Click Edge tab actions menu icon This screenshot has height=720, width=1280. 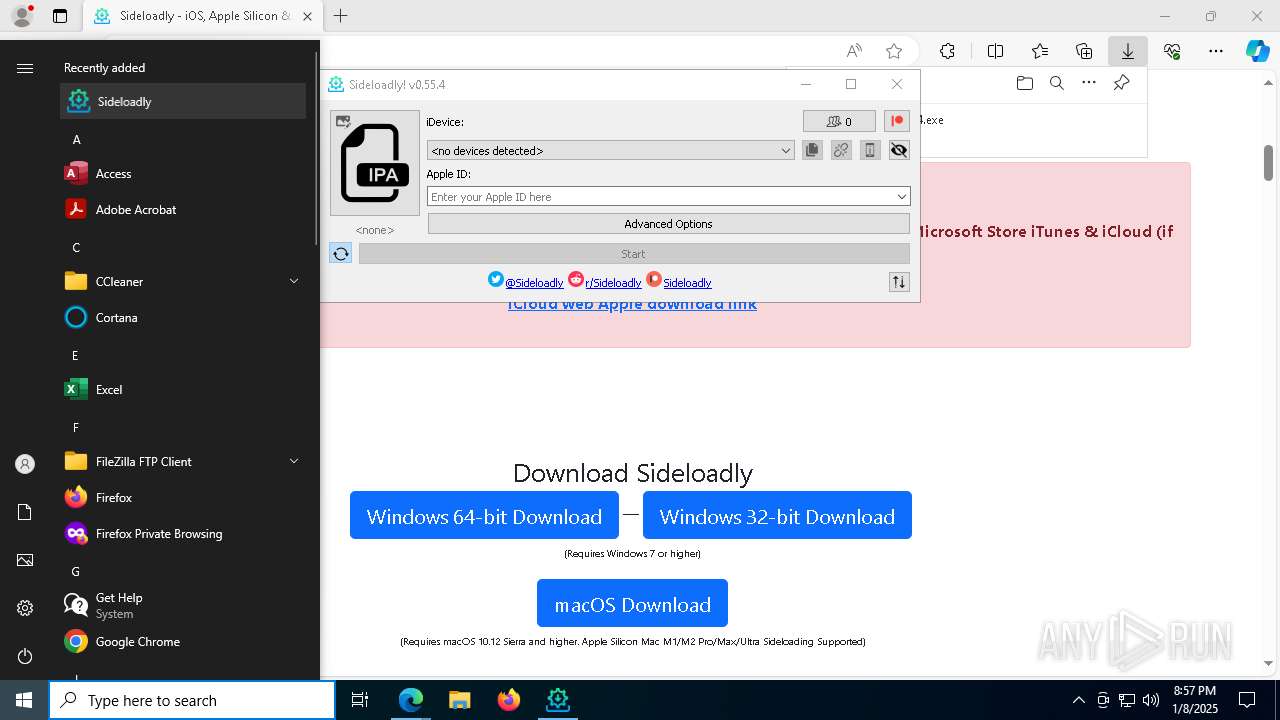pos(60,16)
